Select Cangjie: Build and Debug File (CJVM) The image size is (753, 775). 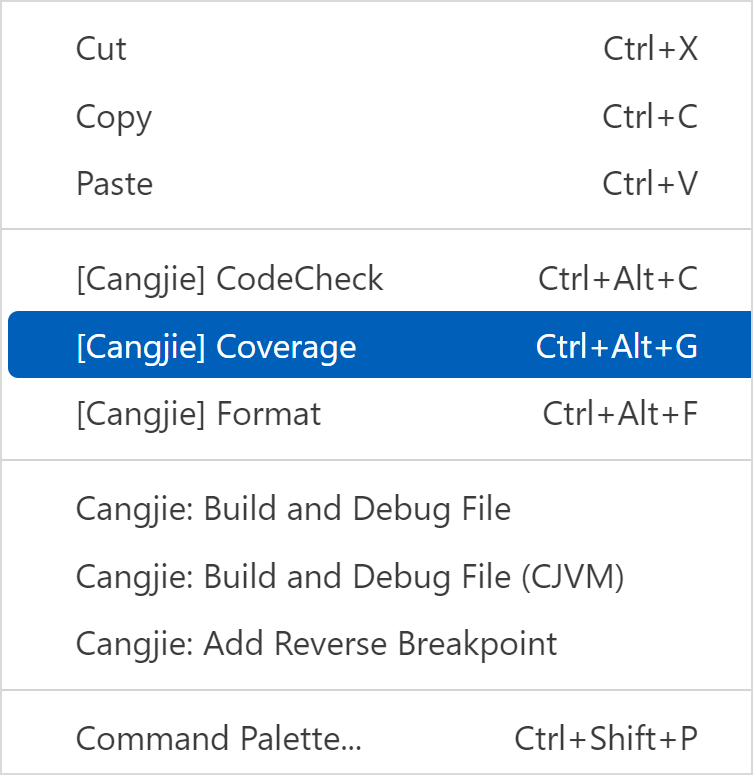click(x=349, y=576)
